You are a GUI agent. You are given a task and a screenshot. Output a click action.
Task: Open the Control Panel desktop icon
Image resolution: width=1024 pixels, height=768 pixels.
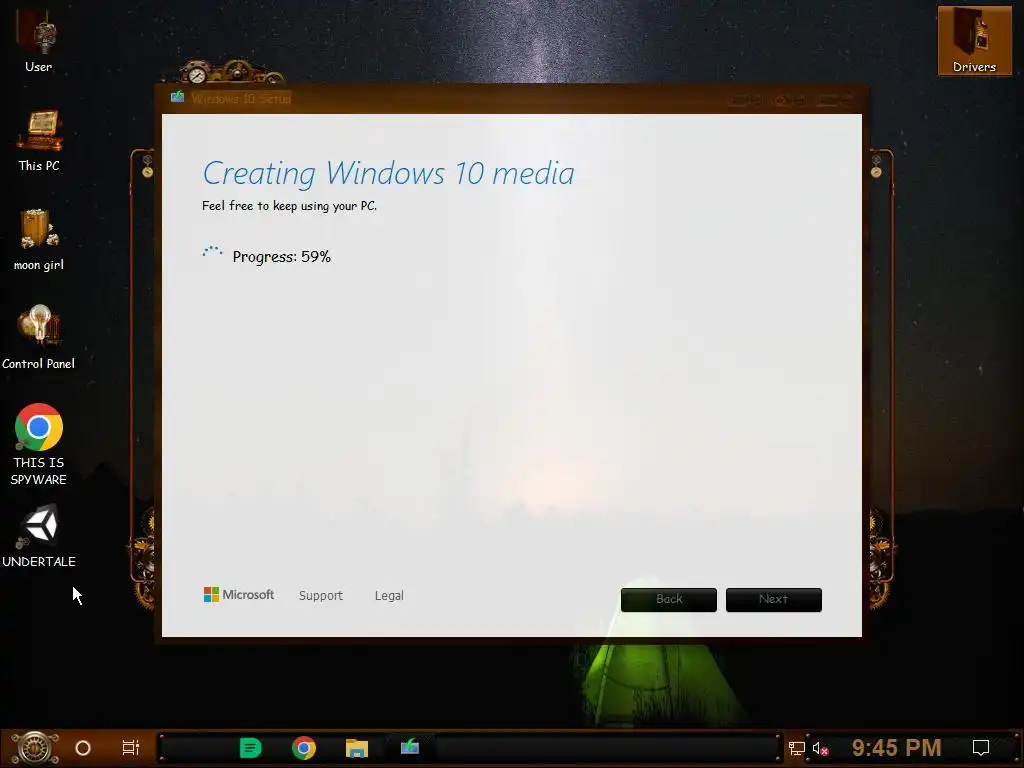tap(39, 337)
